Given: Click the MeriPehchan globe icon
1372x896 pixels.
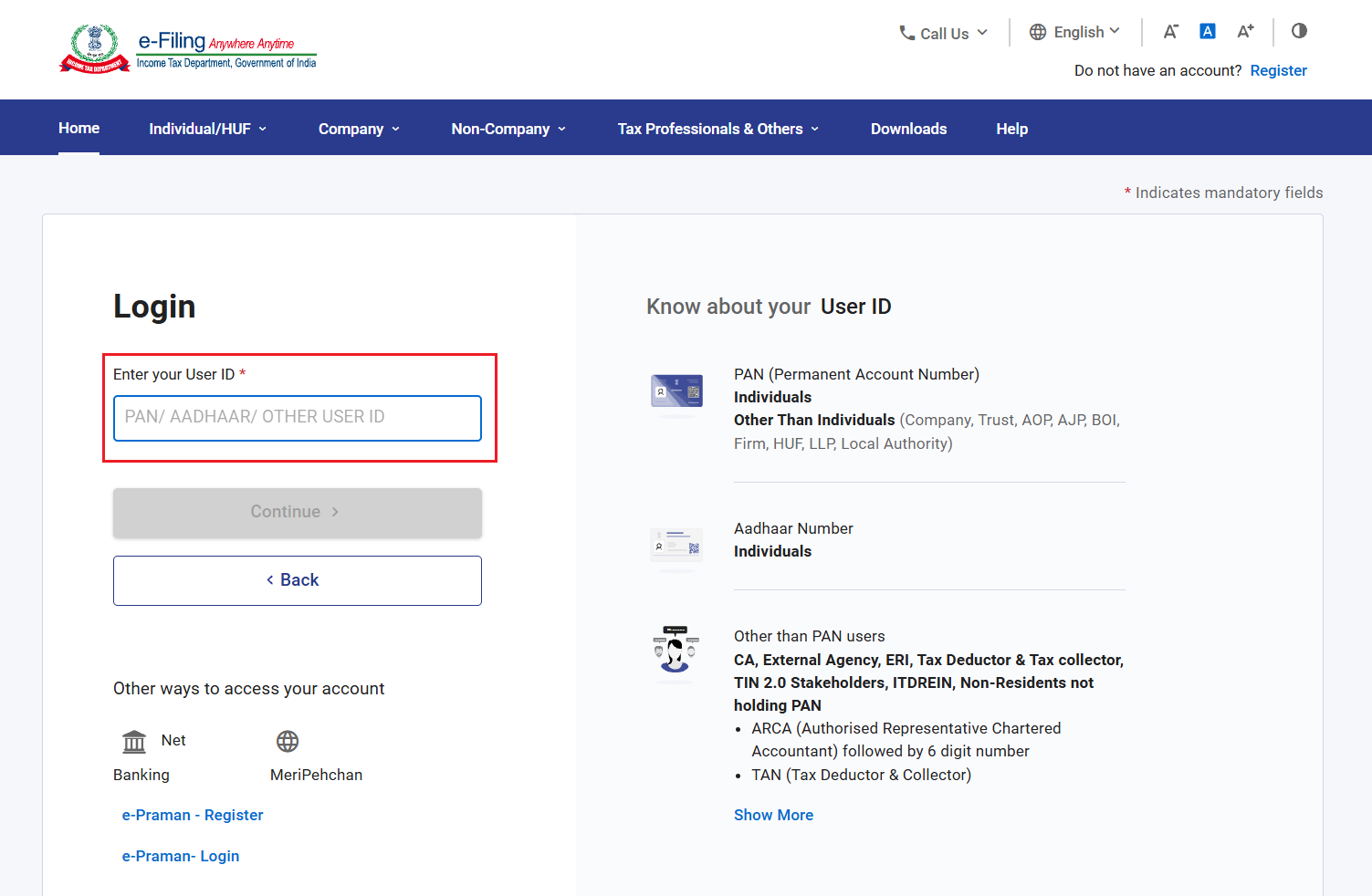Looking at the screenshot, I should coord(288,742).
